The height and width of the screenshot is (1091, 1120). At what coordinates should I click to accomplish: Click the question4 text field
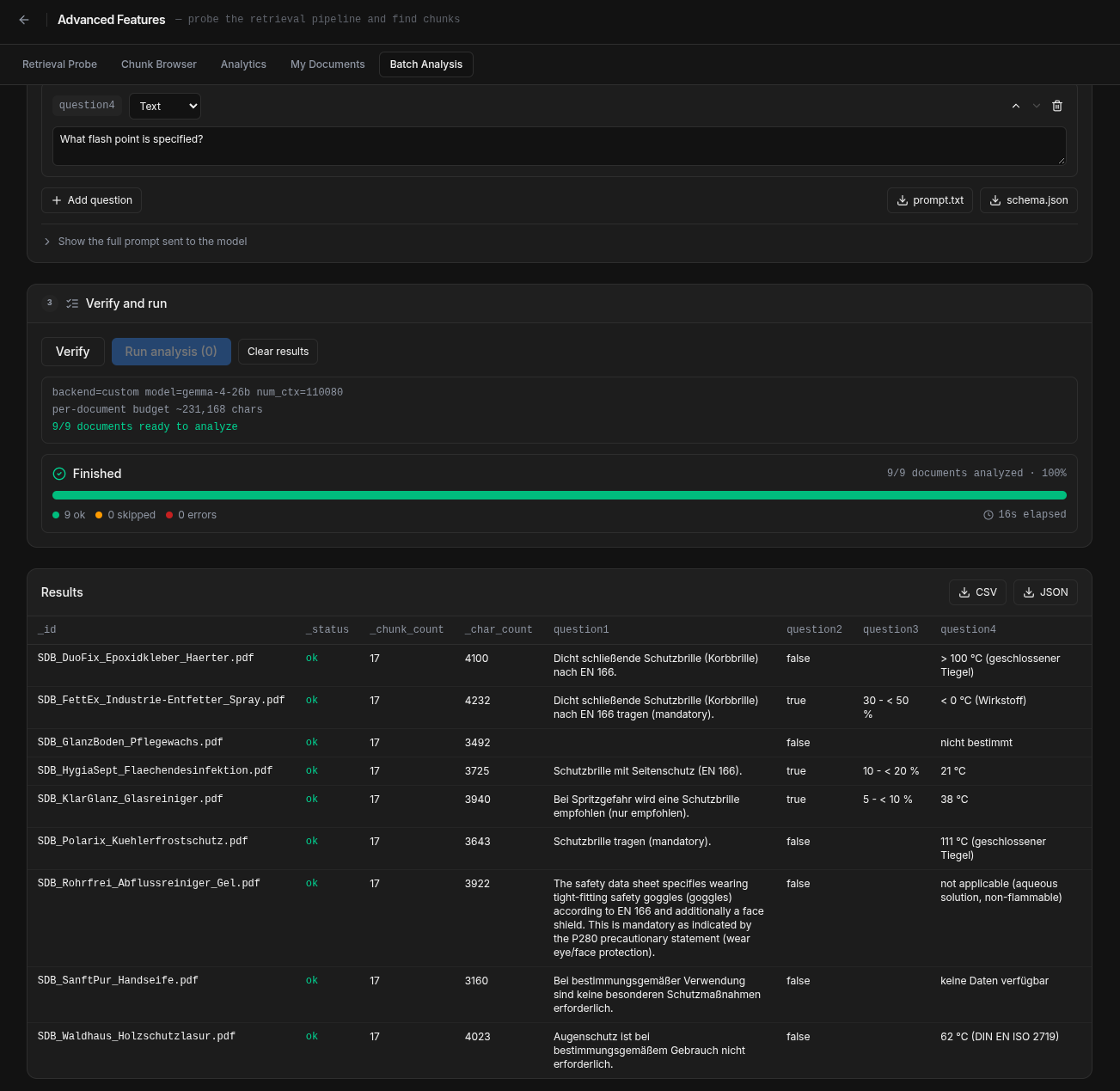(560, 146)
